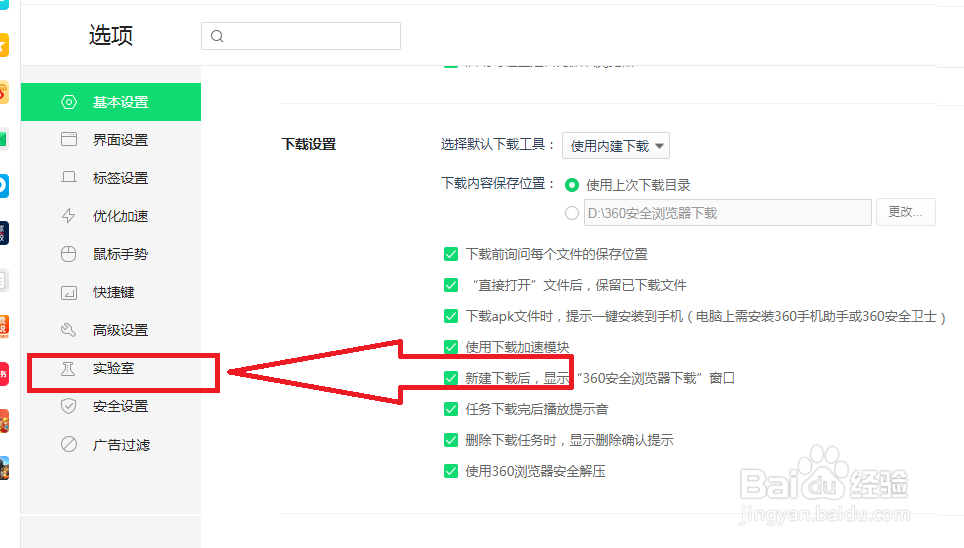This screenshot has width=964, height=548.
Task: Select 鼠标手势 in sidebar
Action: tap(111, 255)
